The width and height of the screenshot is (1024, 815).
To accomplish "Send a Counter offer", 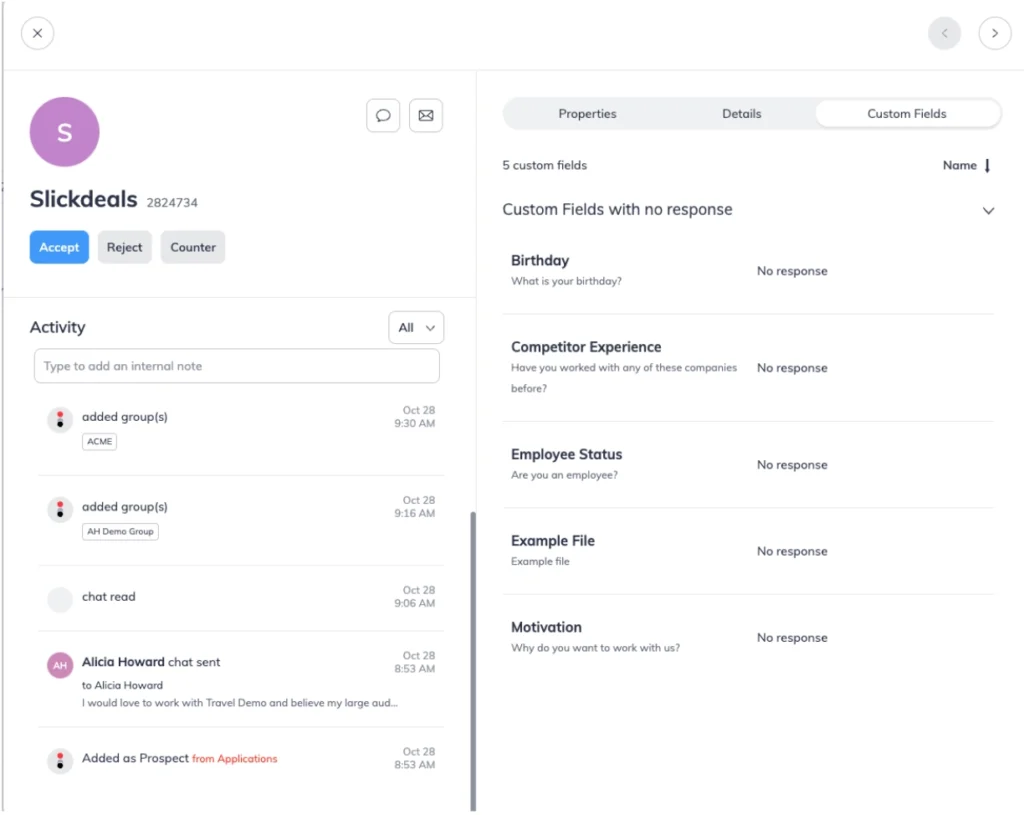I will point(192,247).
